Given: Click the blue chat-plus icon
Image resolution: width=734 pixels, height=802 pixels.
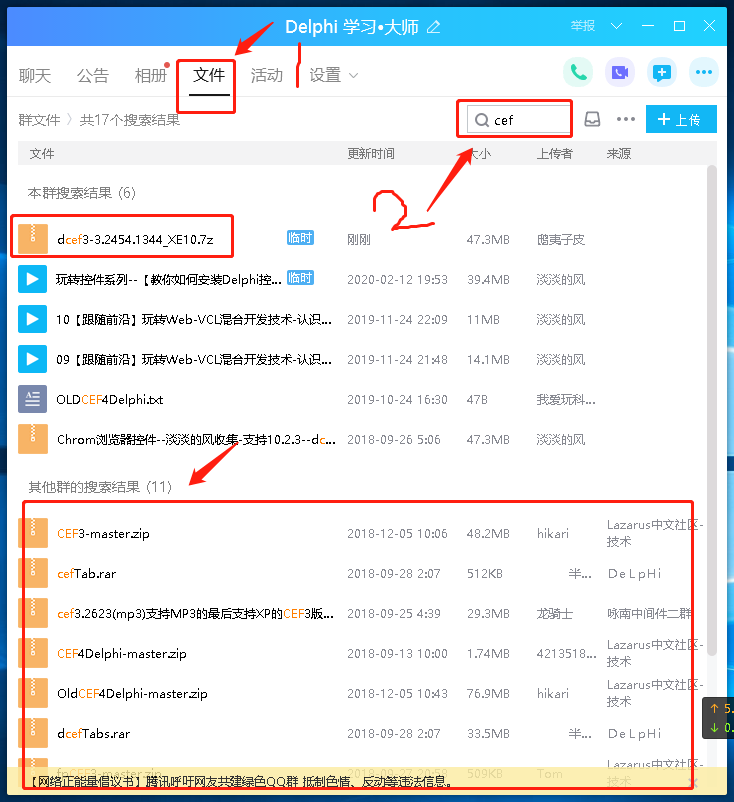Looking at the screenshot, I should 661,72.
